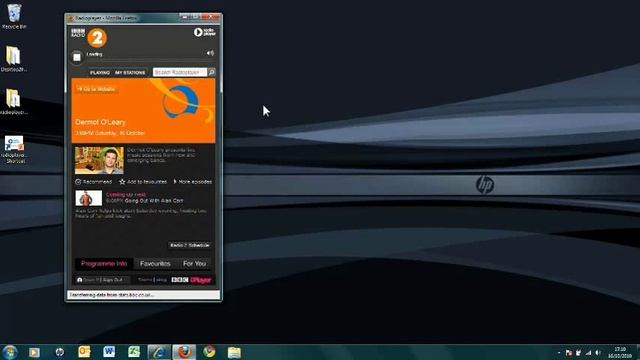640x360 pixels.
Task: Click the Go to Website link
Action: (96, 89)
